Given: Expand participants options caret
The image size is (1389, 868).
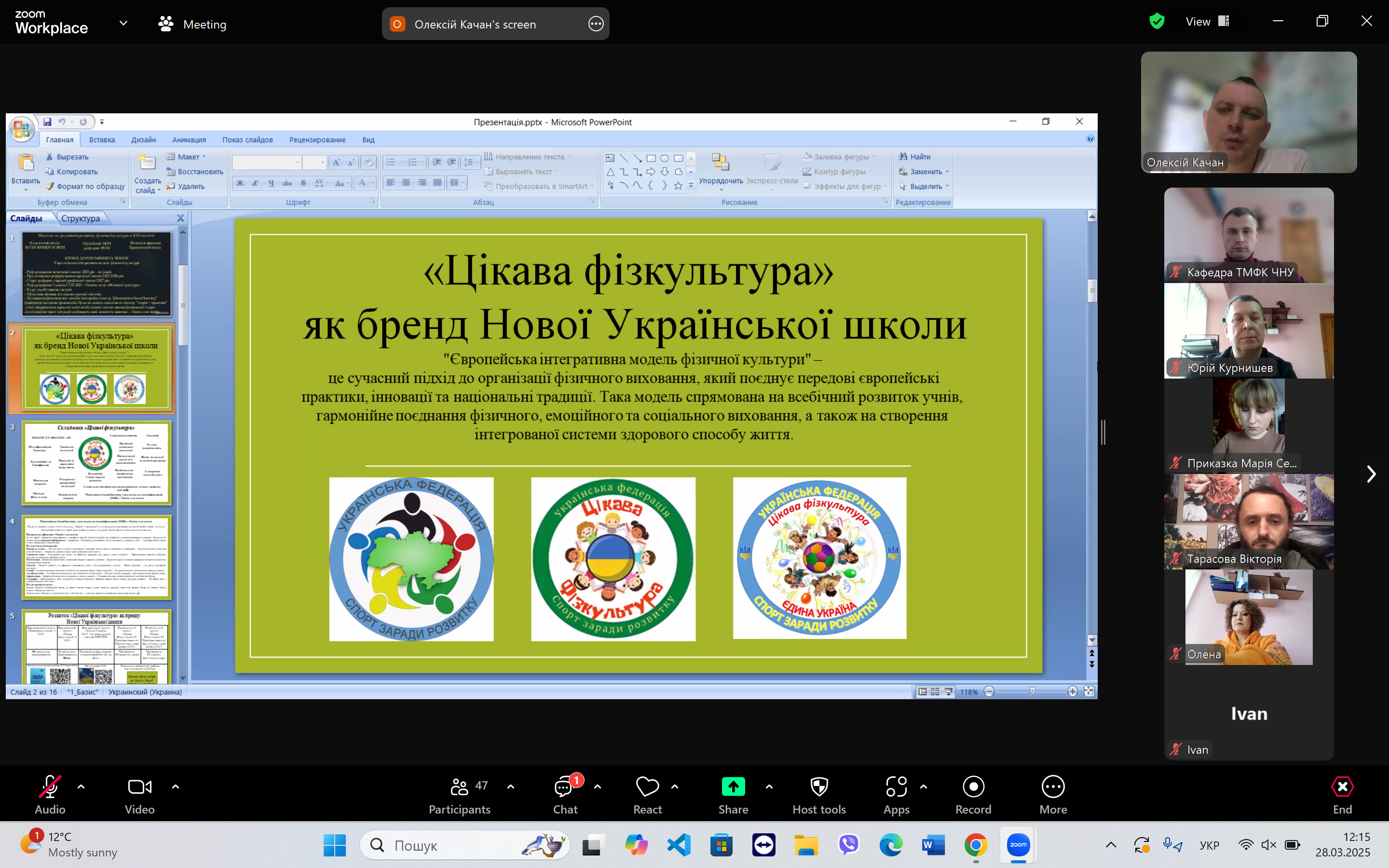Looking at the screenshot, I should [x=511, y=787].
